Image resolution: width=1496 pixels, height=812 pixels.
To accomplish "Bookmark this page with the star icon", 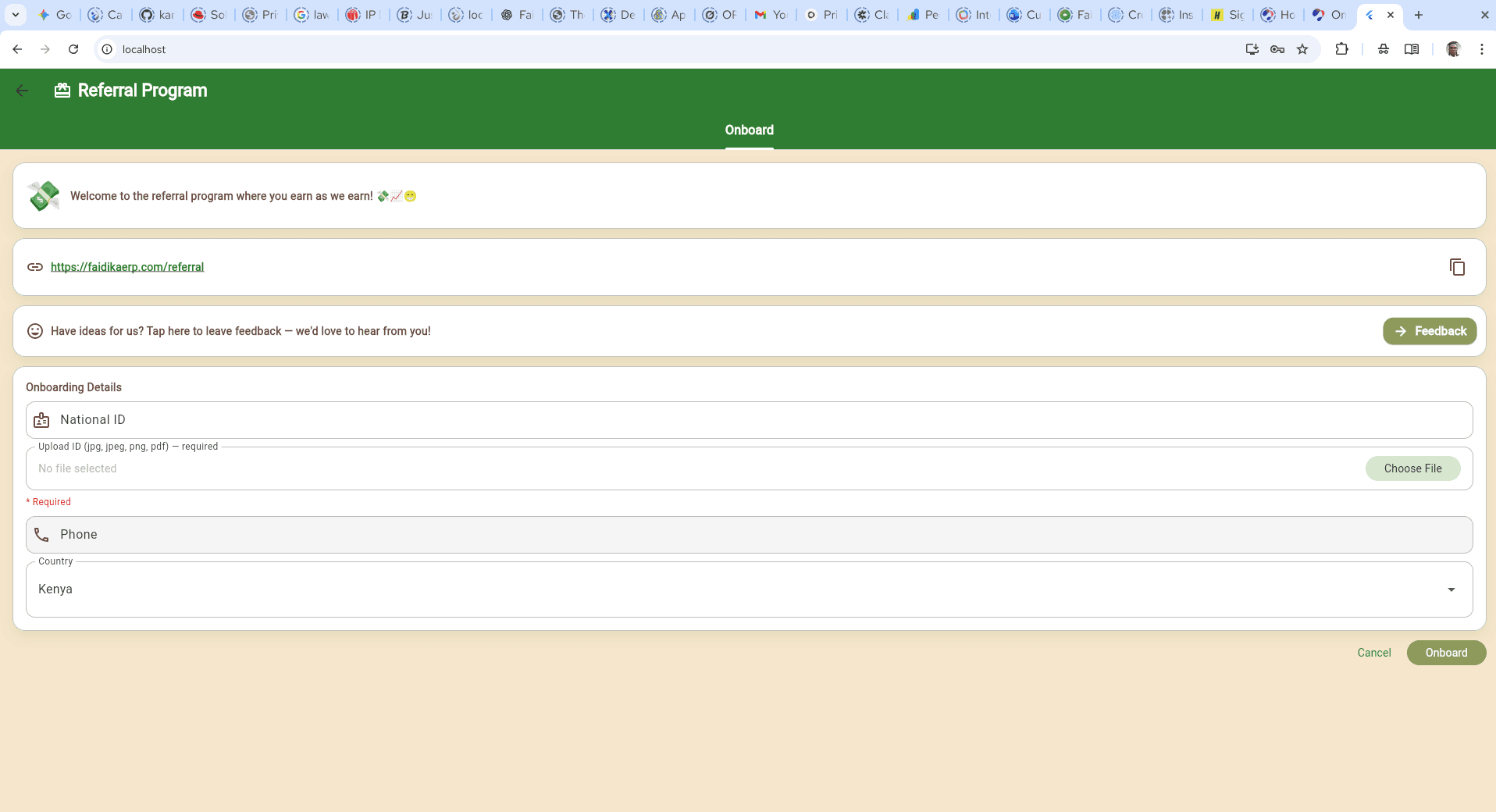I will pos(1302,49).
